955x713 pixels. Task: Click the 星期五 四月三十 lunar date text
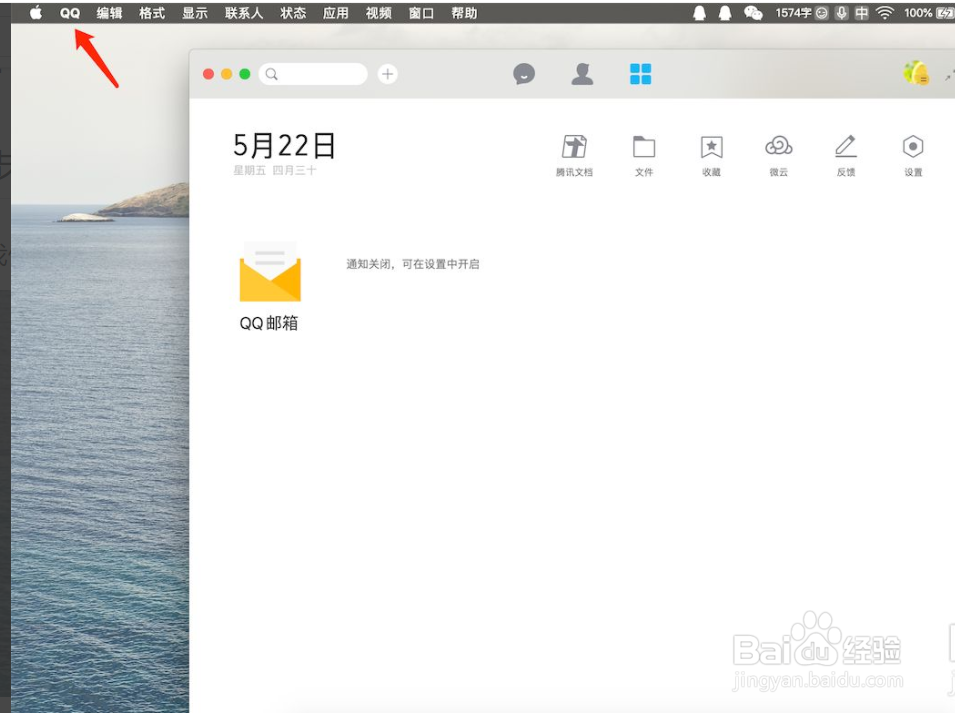pos(275,170)
